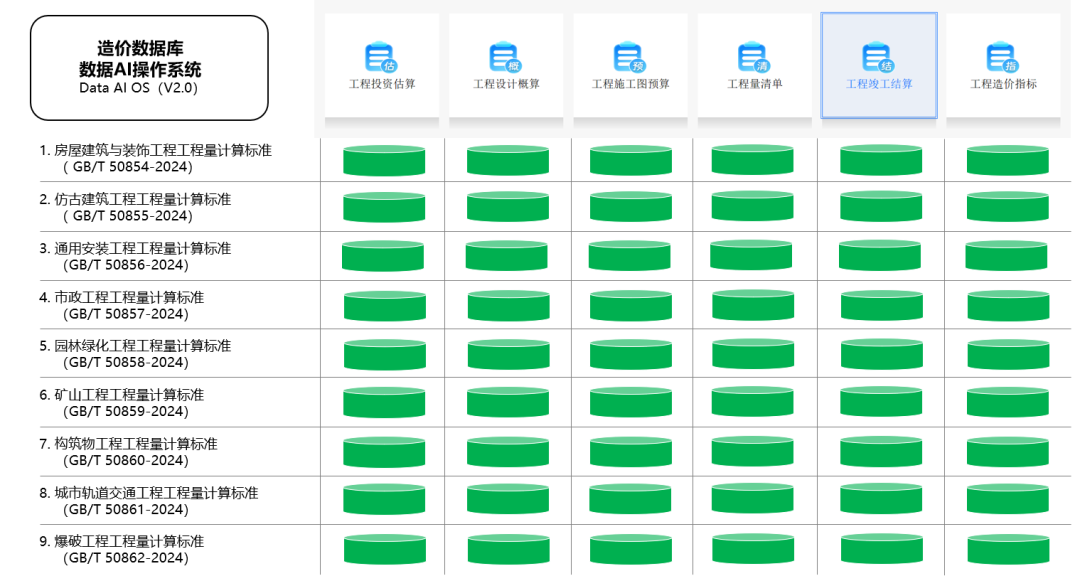The height and width of the screenshot is (576, 1080).
Task: Click 构筑物工程 database under 工程投资估算
Action: tap(384, 452)
